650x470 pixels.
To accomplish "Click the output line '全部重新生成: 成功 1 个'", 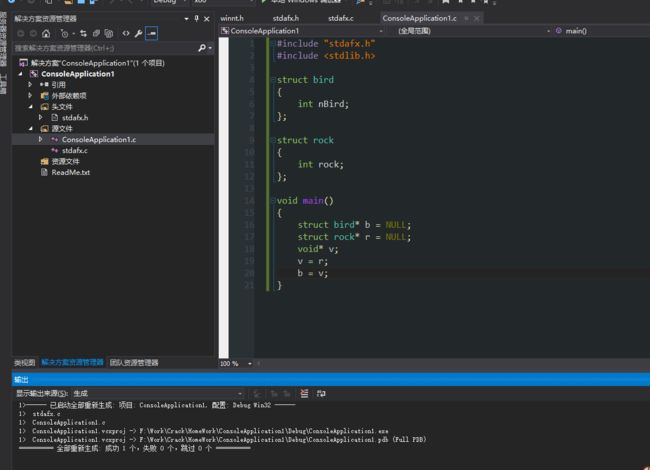I will [134, 448].
